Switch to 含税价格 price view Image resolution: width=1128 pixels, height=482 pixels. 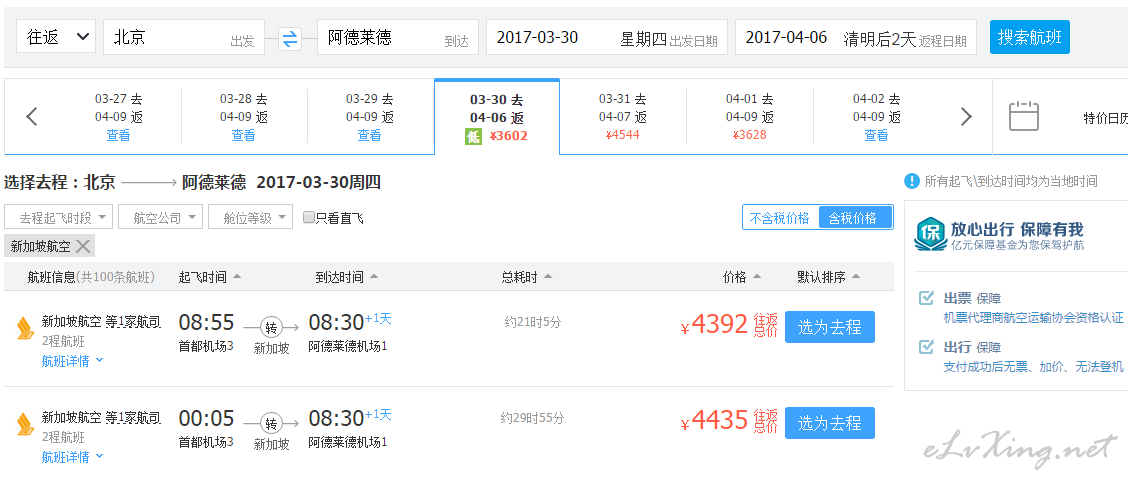coord(855,218)
